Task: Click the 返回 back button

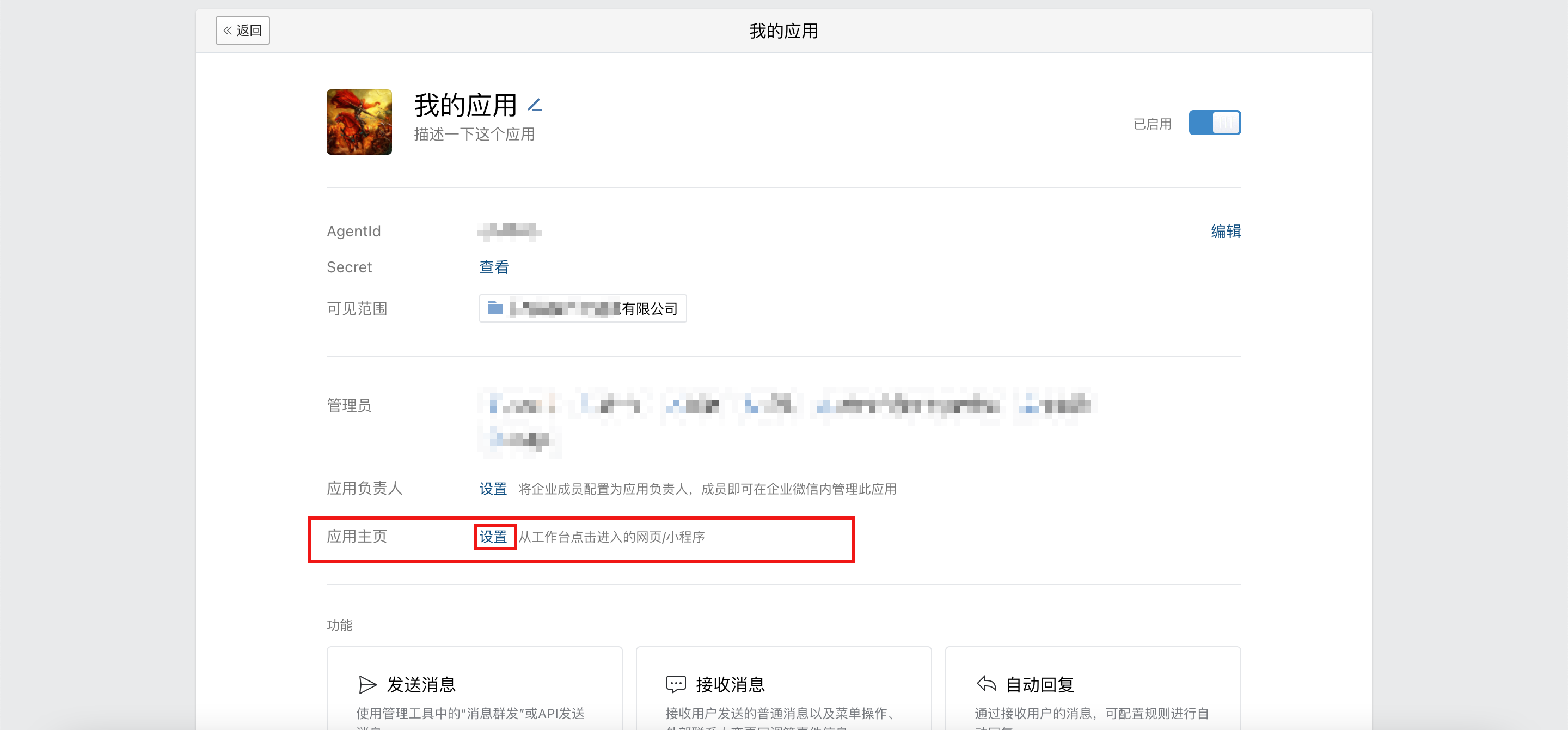Action: tap(242, 31)
